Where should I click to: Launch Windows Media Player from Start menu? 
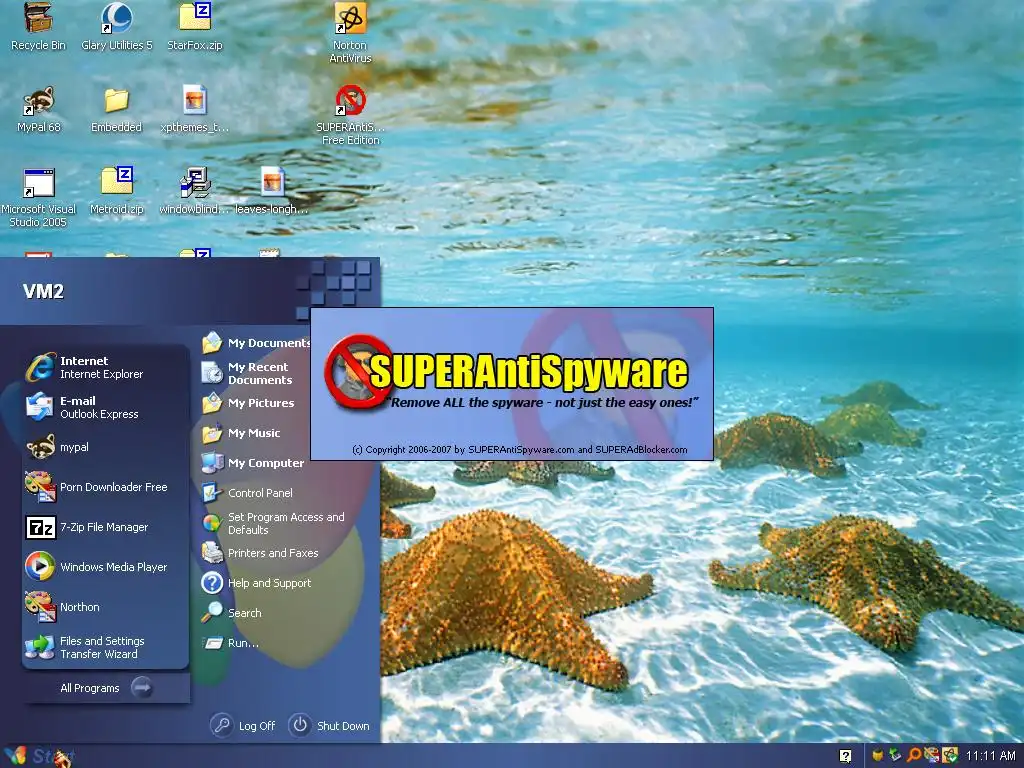coord(105,567)
